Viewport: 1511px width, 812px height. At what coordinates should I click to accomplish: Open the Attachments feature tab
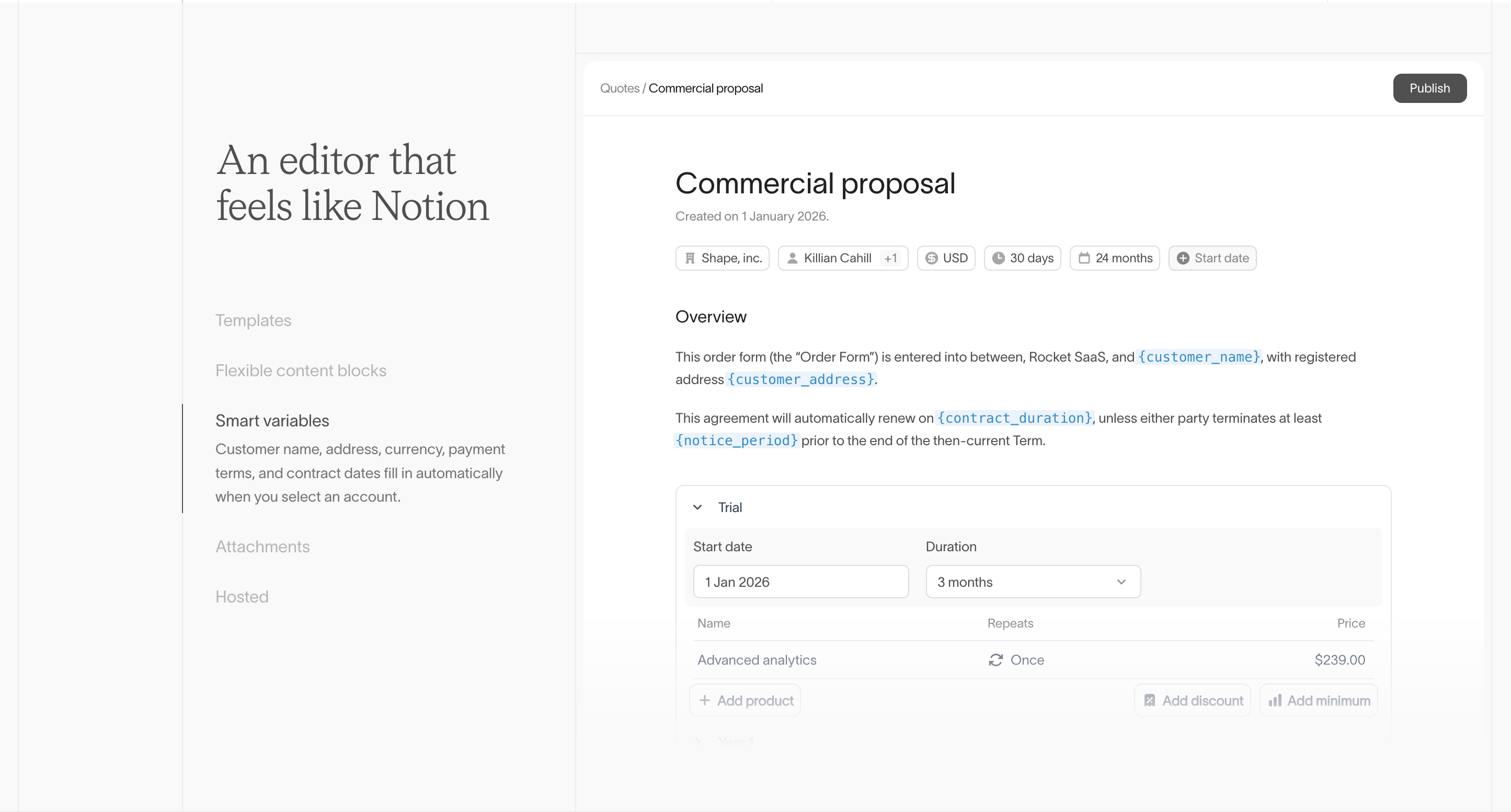tap(262, 547)
